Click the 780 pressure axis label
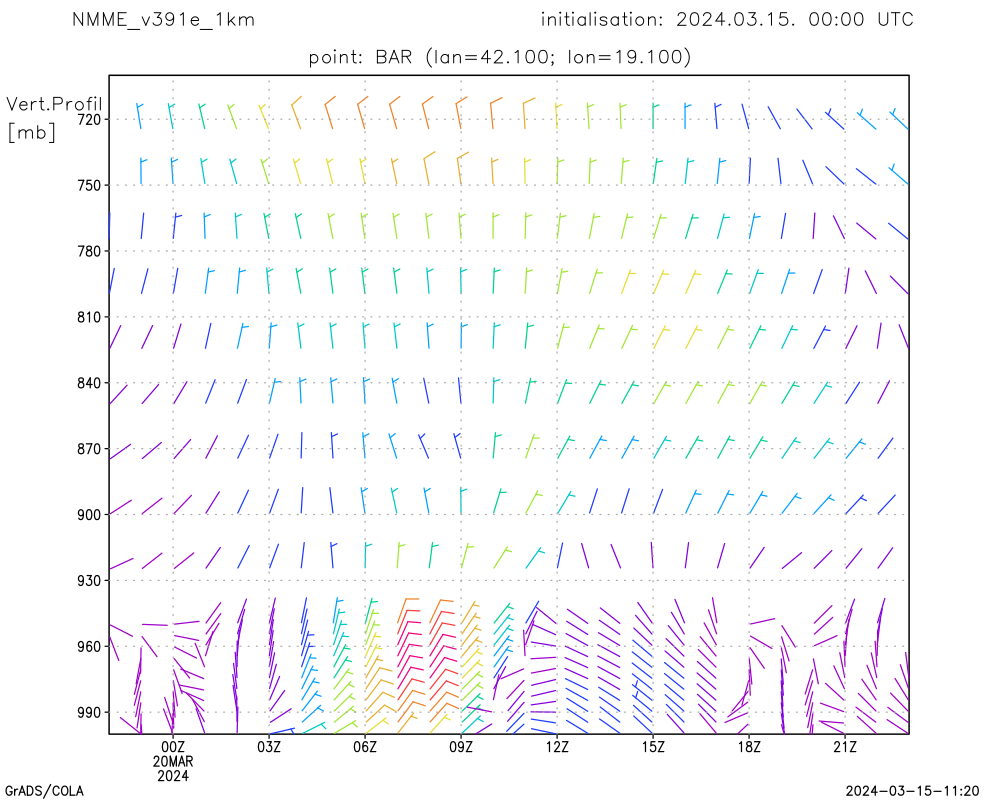 pos(89,251)
